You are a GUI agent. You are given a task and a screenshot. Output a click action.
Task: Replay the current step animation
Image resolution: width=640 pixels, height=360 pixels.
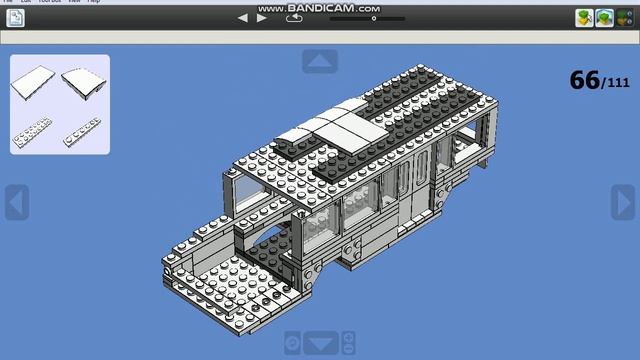click(x=294, y=18)
